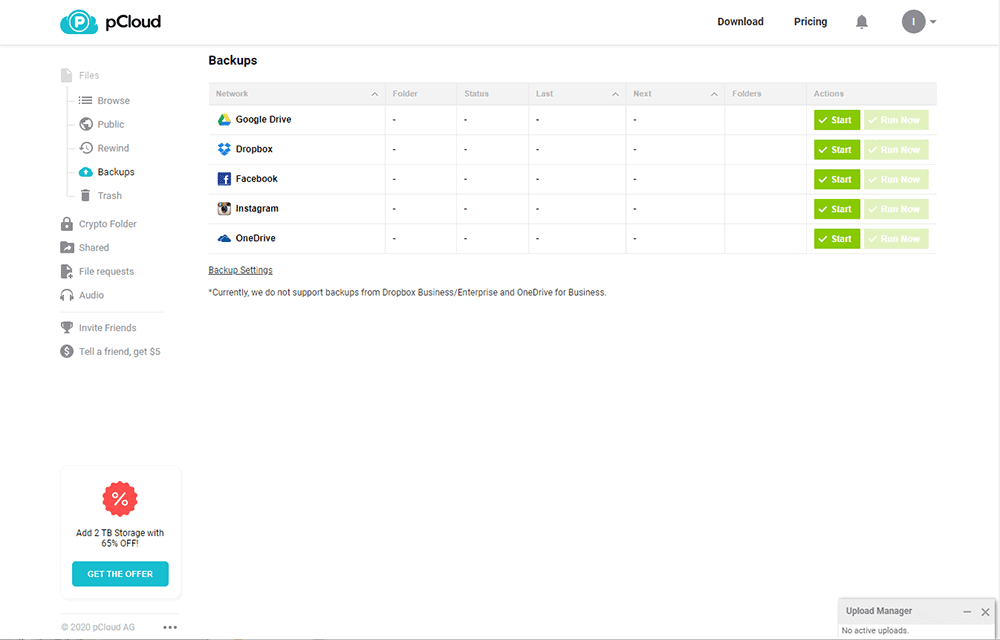Click the Google Drive icon
Screen dimensions: 1000x640
[x=225, y=120]
